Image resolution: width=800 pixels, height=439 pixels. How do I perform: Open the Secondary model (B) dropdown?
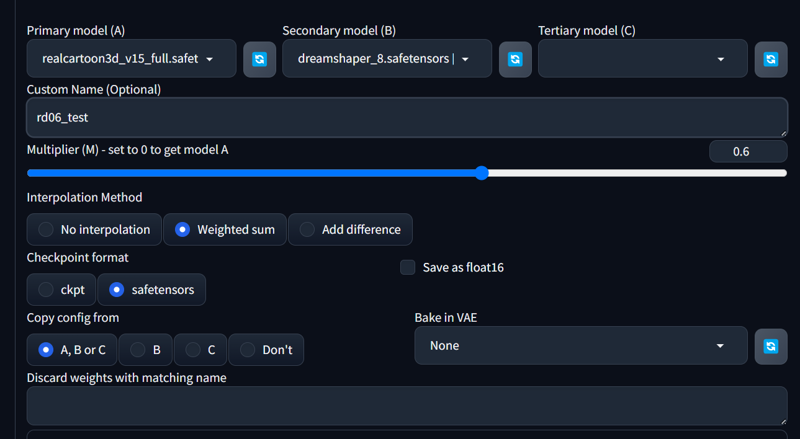(x=387, y=59)
